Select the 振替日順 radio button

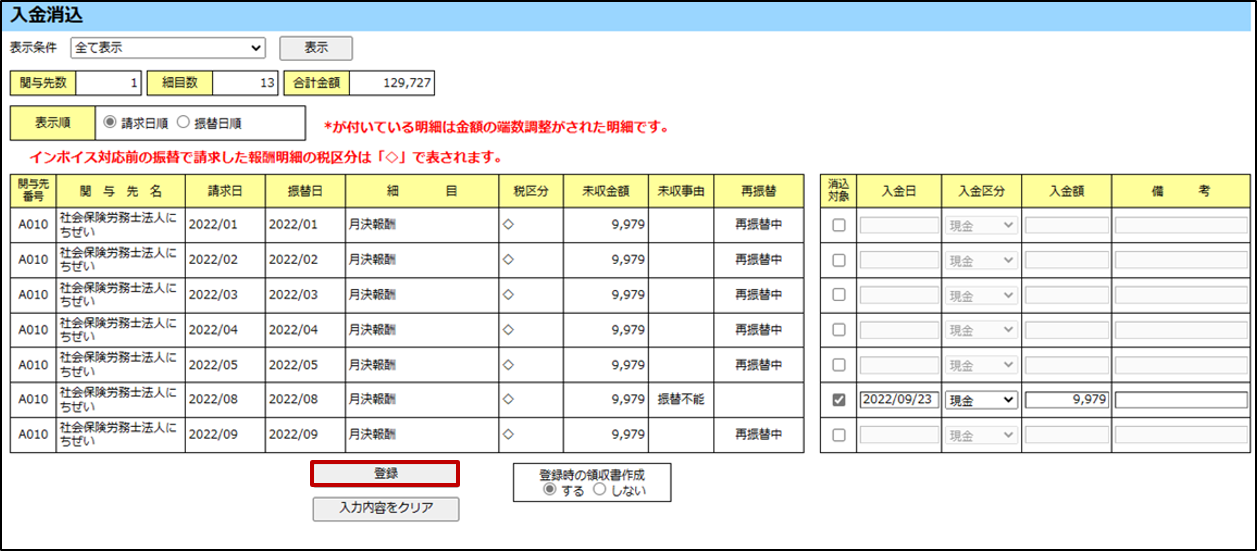click(183, 123)
